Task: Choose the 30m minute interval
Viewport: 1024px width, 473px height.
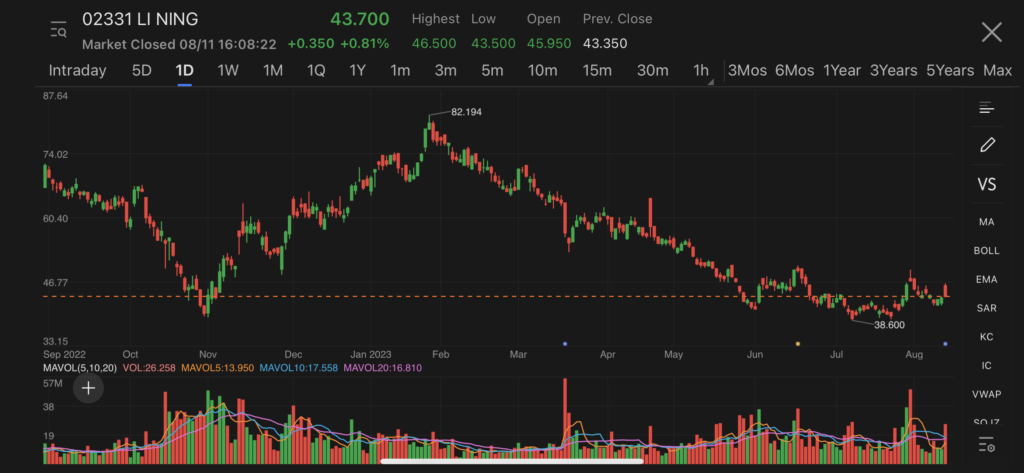Action: pyautogui.click(x=652, y=71)
